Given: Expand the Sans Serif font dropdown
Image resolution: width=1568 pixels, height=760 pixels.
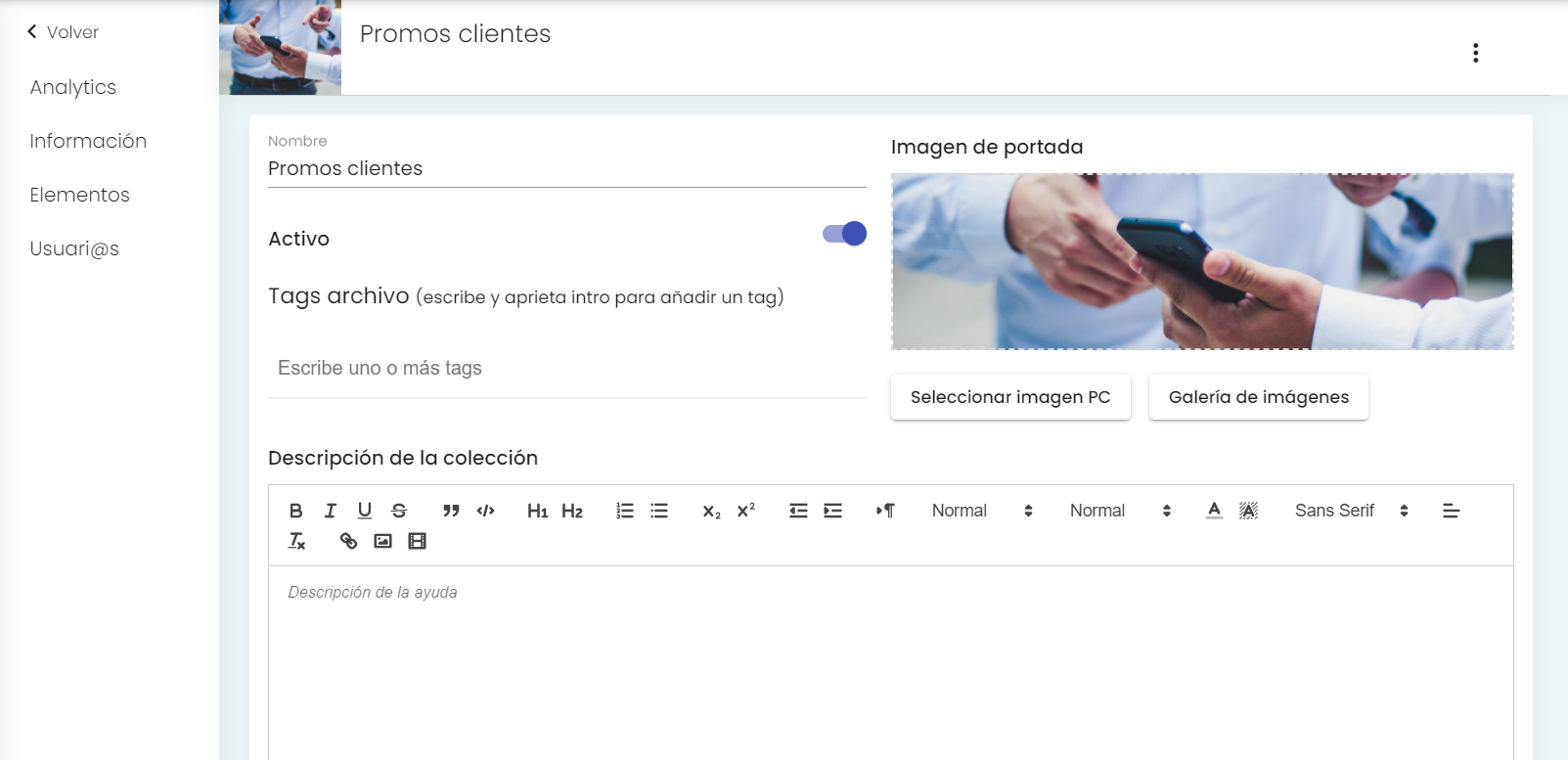Looking at the screenshot, I should [1352, 511].
